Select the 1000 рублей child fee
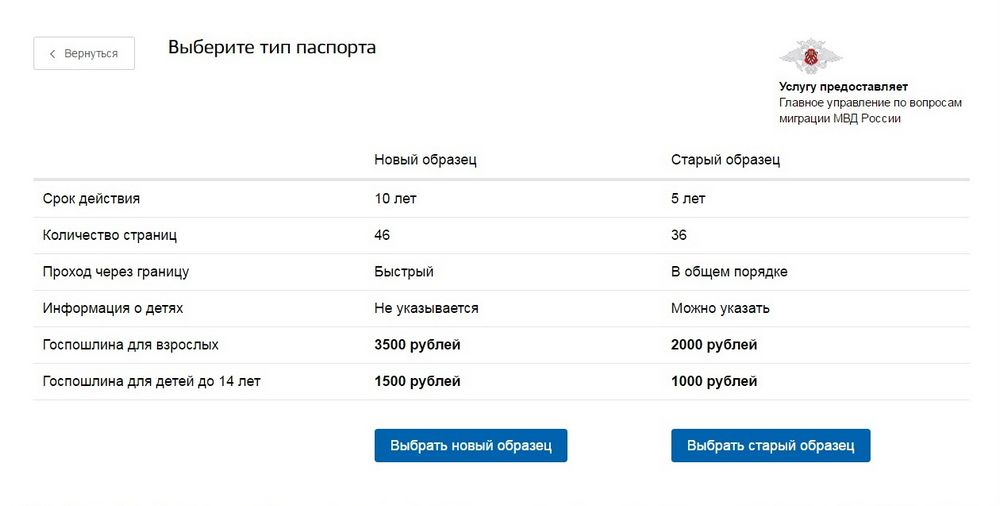Screen dimensions: 1000x506 [714, 382]
